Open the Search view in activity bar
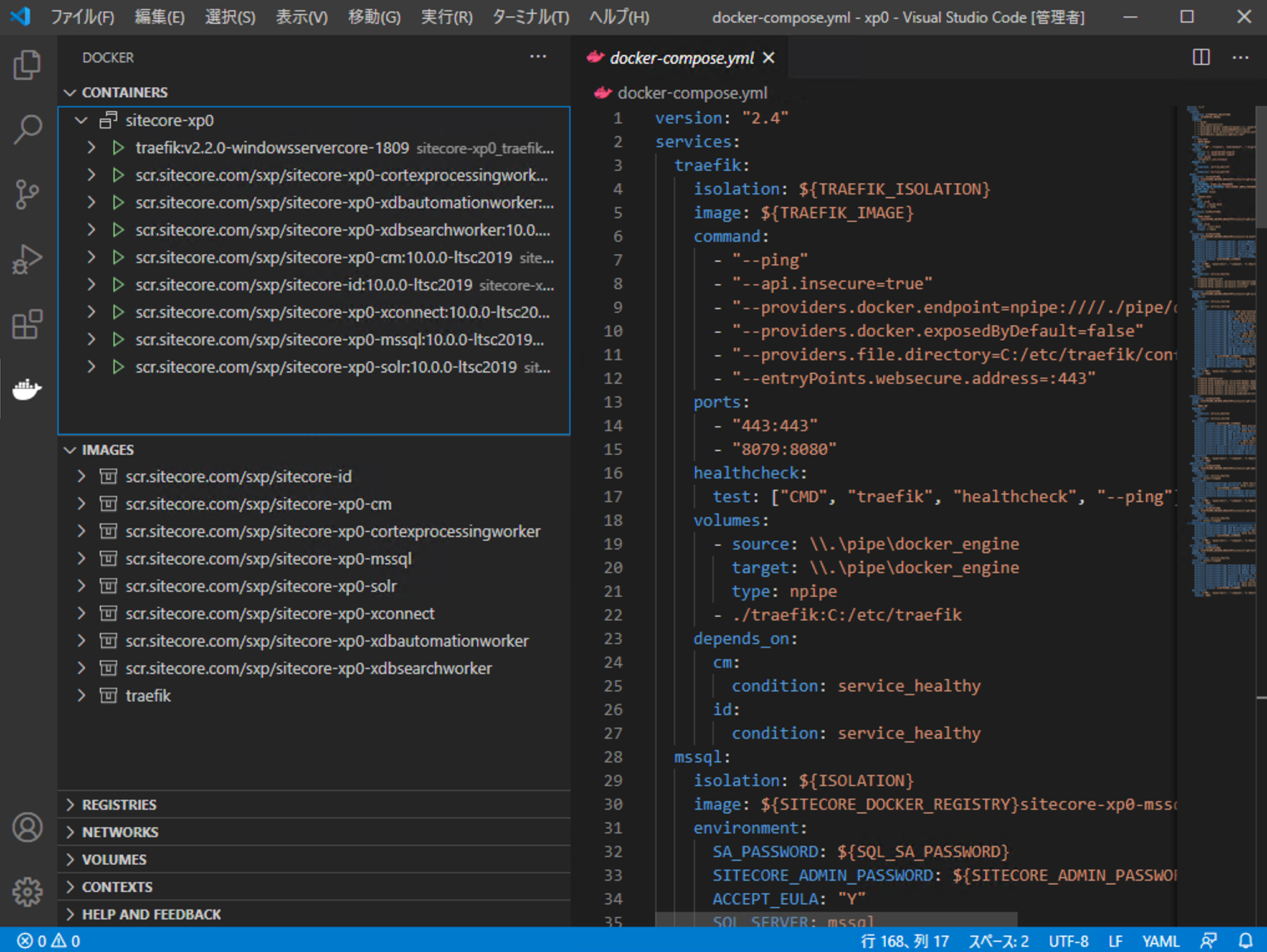1267x952 pixels. tap(27, 130)
